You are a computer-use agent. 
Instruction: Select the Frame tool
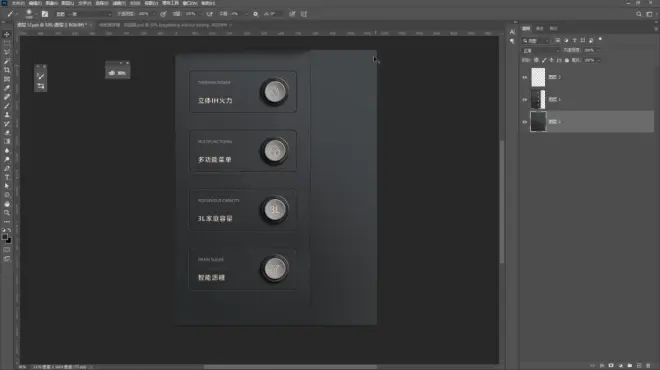pyautogui.click(x=7, y=79)
